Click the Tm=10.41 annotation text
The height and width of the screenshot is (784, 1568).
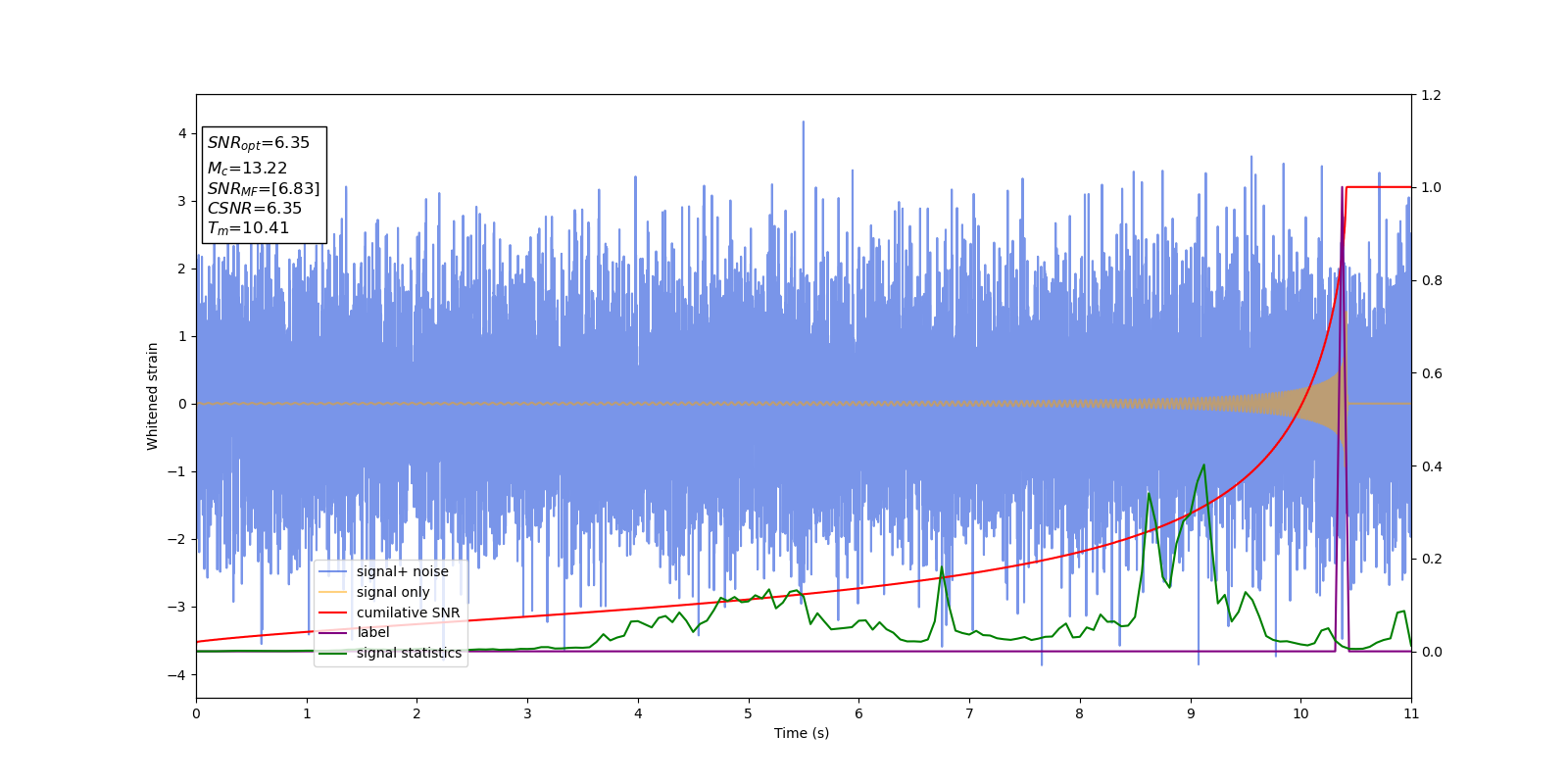pyautogui.click(x=248, y=228)
